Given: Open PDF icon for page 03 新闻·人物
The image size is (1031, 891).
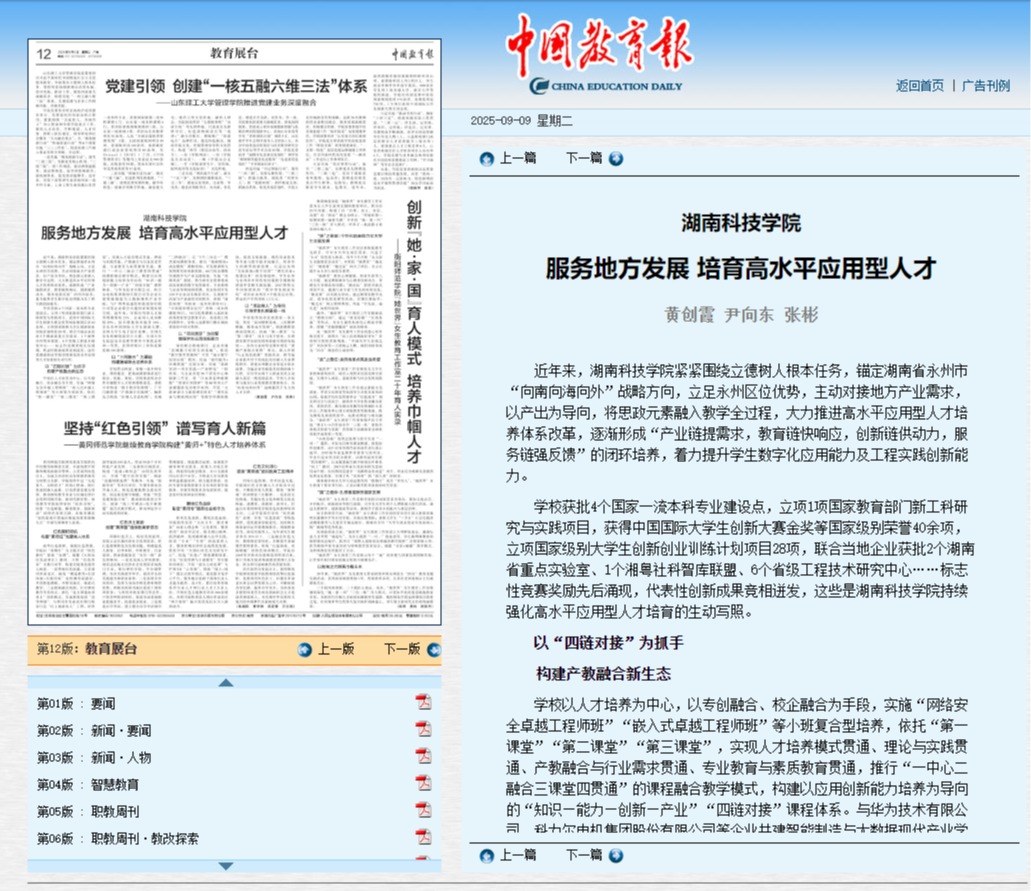Looking at the screenshot, I should pyautogui.click(x=423, y=757).
